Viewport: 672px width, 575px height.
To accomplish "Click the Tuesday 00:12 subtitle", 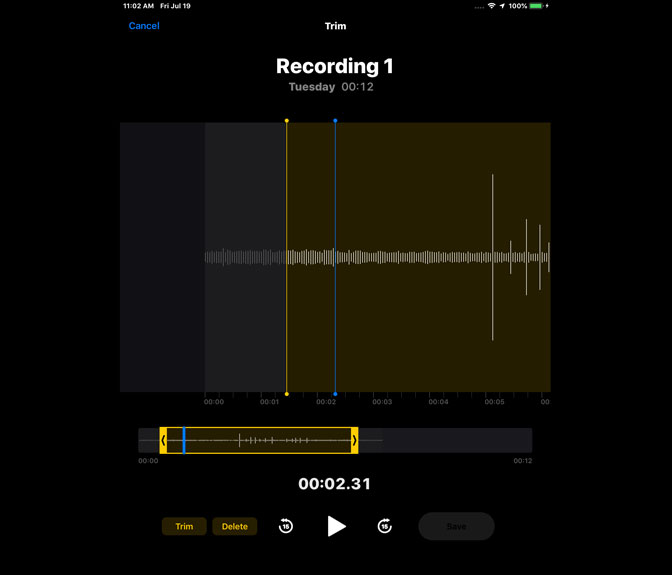I will [x=331, y=87].
